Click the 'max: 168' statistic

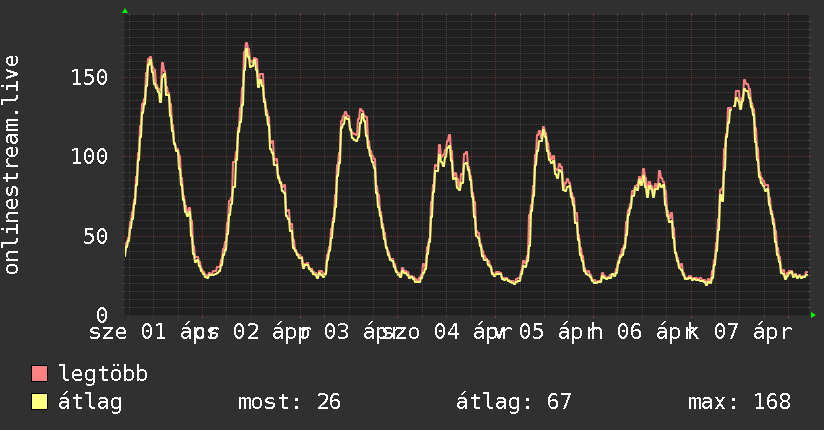coord(739,403)
